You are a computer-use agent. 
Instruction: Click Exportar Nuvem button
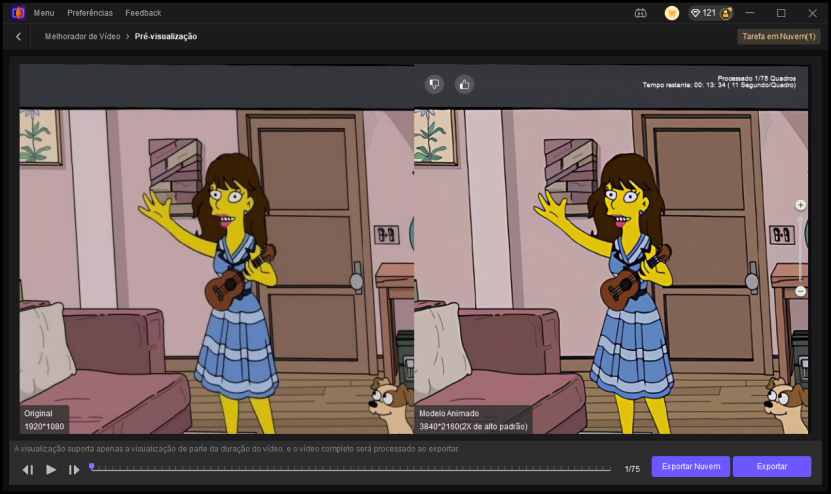point(691,466)
